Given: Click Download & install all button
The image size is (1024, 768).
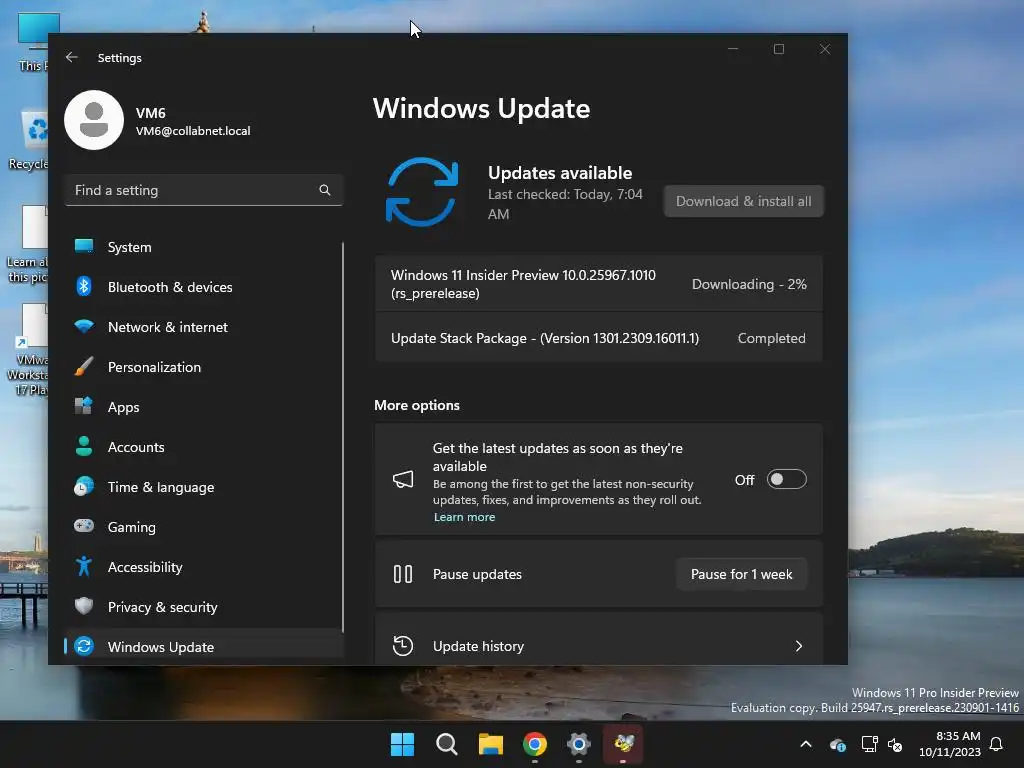Looking at the screenshot, I should [744, 201].
